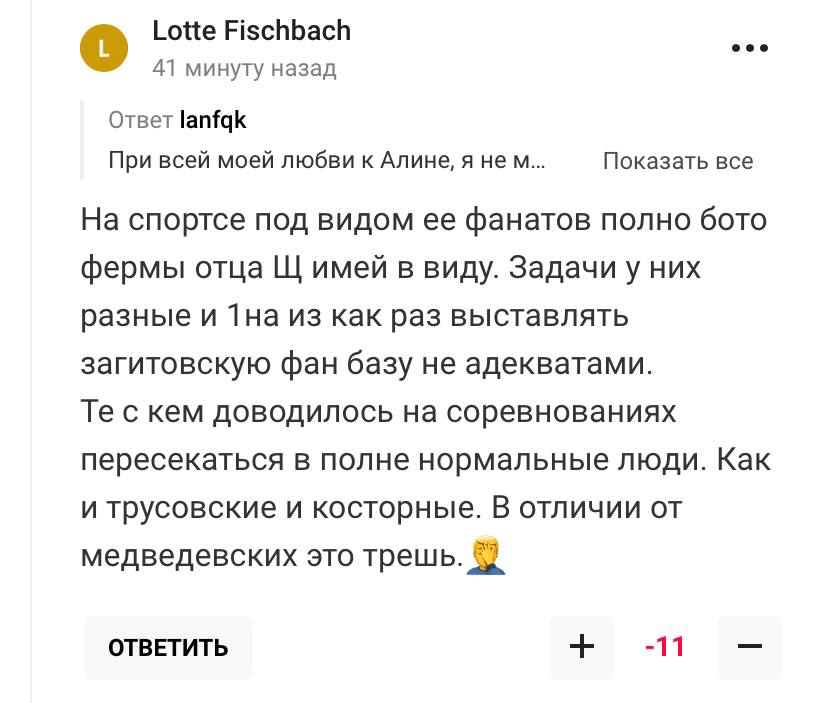Click the comment line starting "На спортсе"
The height and width of the screenshot is (703, 828).
(424, 219)
